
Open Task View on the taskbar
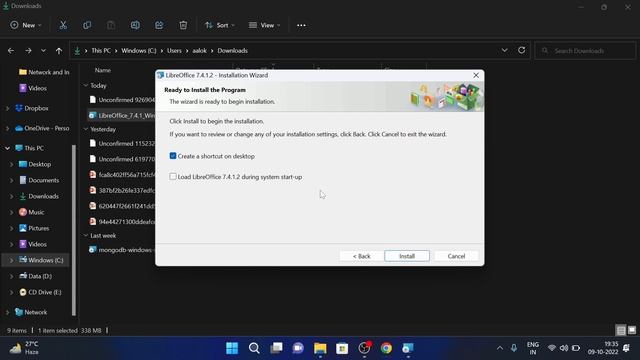pyautogui.click(x=276, y=348)
